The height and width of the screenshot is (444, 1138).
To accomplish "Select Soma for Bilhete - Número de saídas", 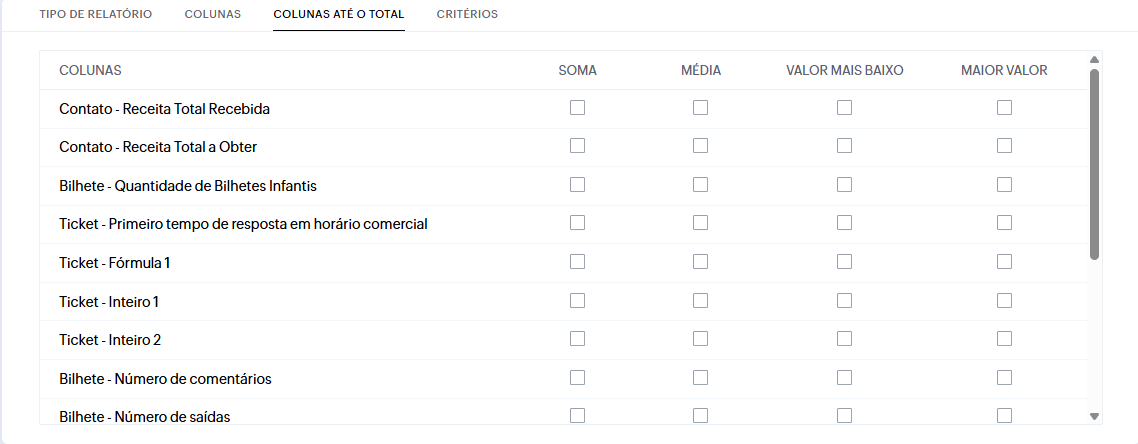I will pyautogui.click(x=577, y=415).
